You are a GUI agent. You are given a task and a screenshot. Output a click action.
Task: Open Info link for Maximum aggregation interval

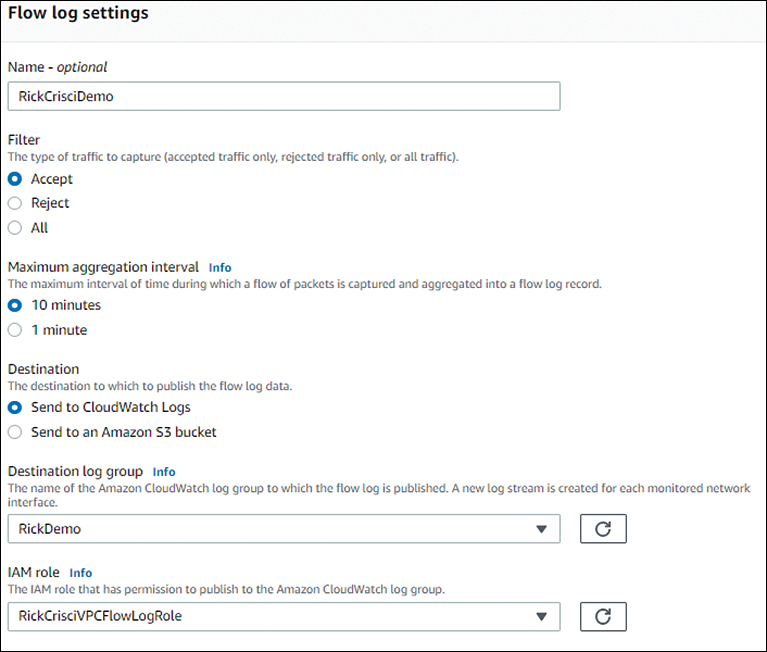[220, 268]
